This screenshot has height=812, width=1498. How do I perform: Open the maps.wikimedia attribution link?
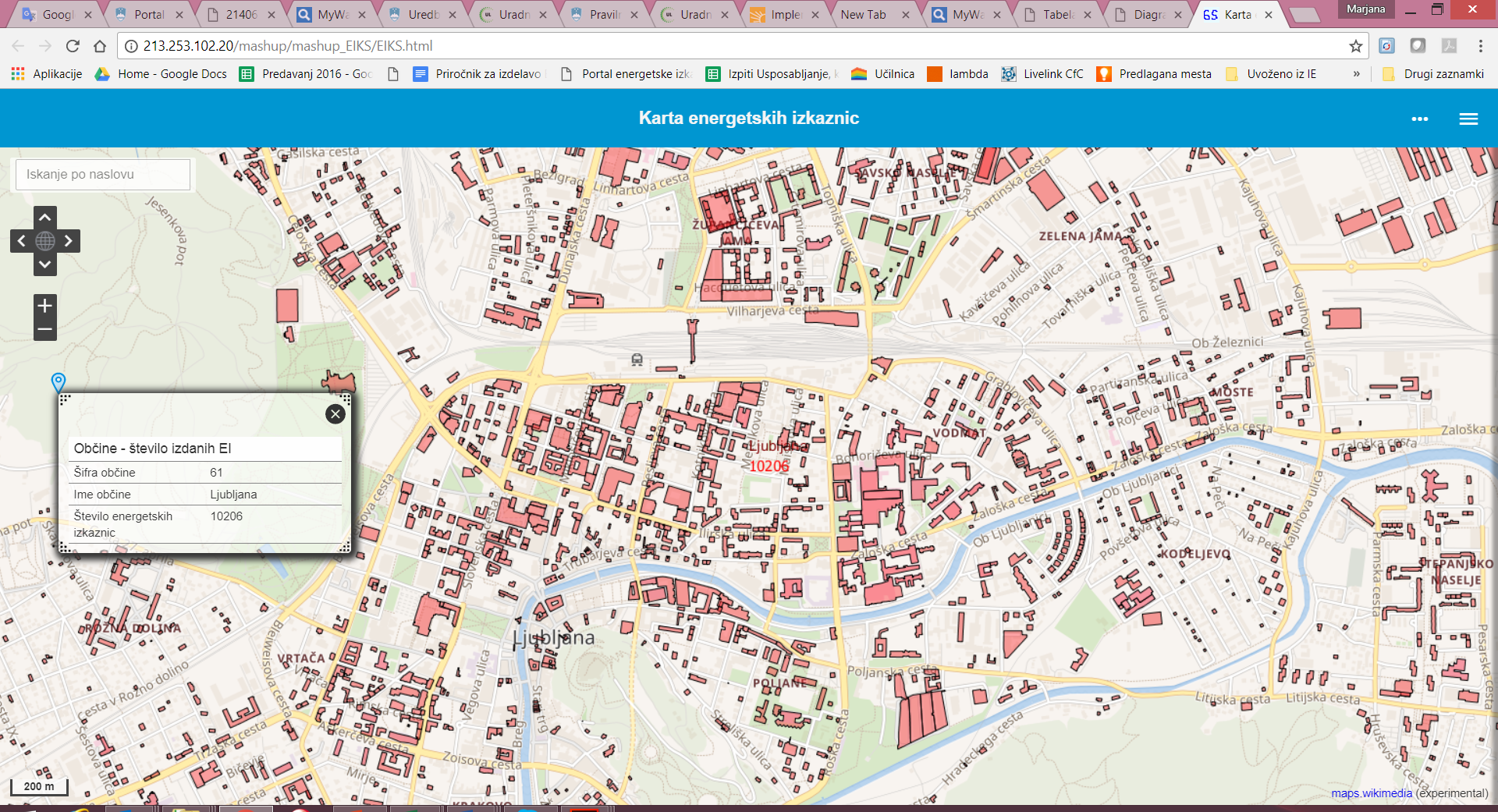[x=1371, y=793]
